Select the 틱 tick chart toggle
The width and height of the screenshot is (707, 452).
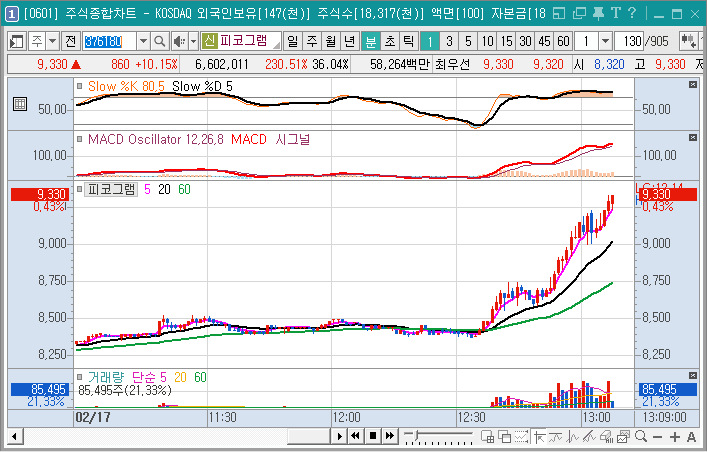409,42
